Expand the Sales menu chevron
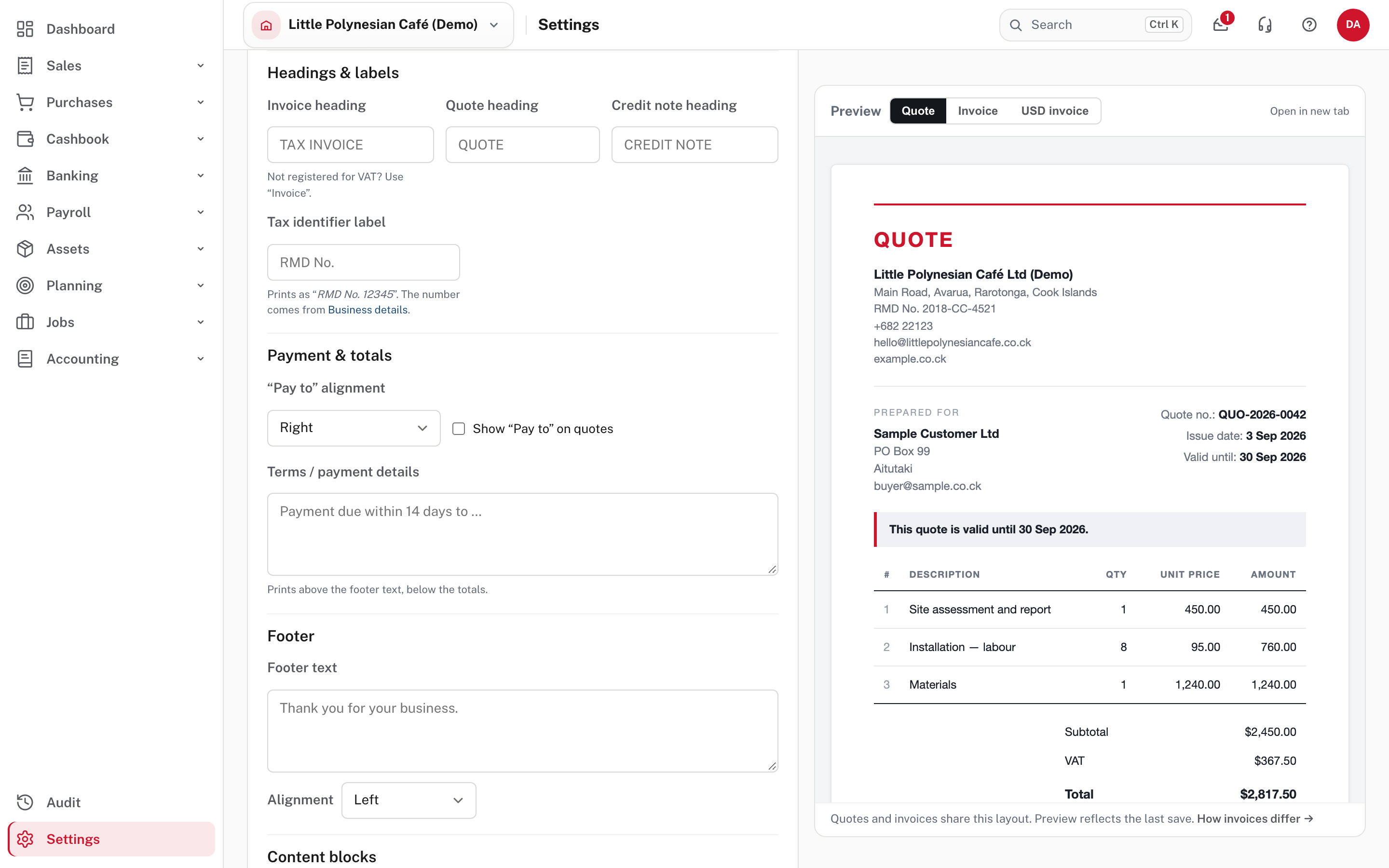The height and width of the screenshot is (868, 1389). [x=200, y=66]
